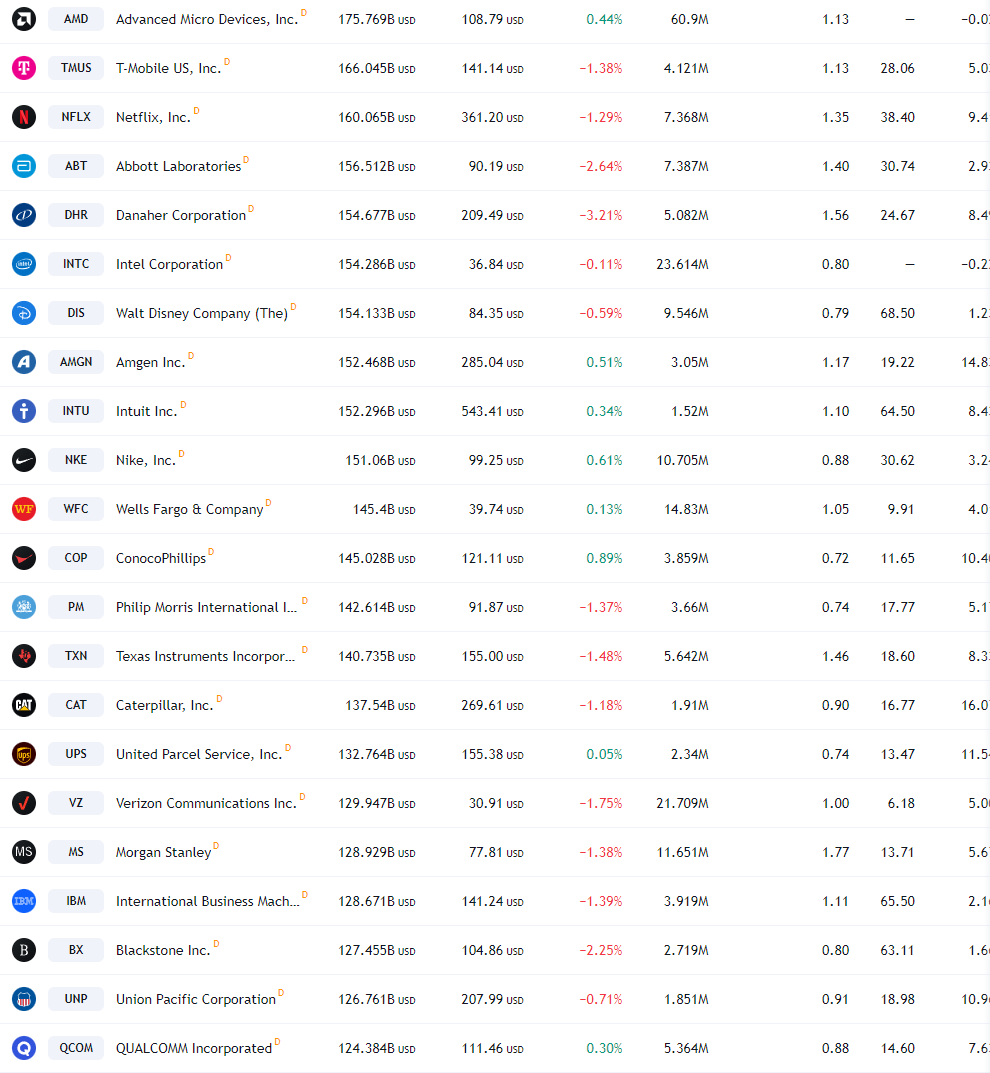Open the CAT ticker badge

tap(76, 705)
